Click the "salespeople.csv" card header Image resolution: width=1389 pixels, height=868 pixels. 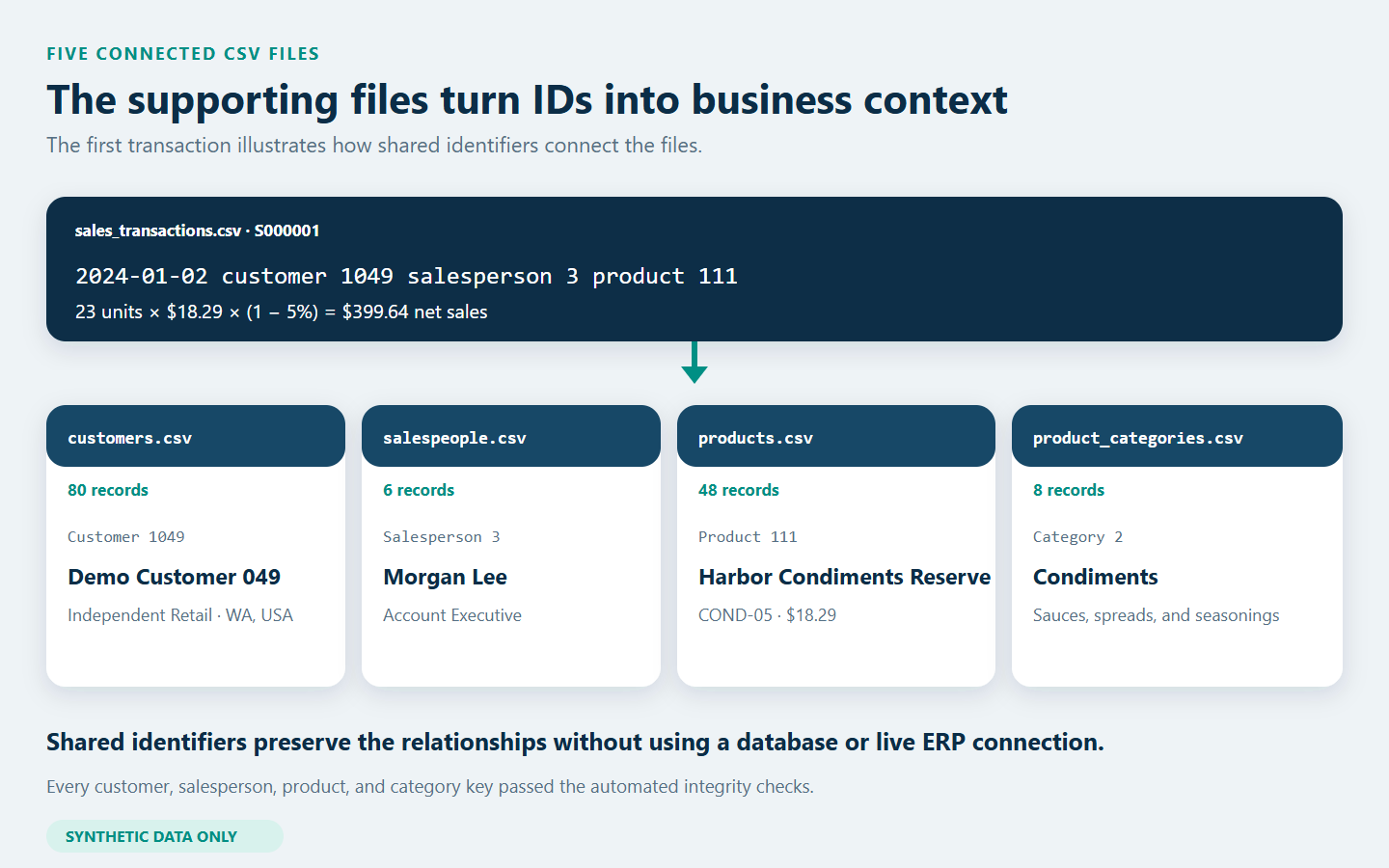511,436
